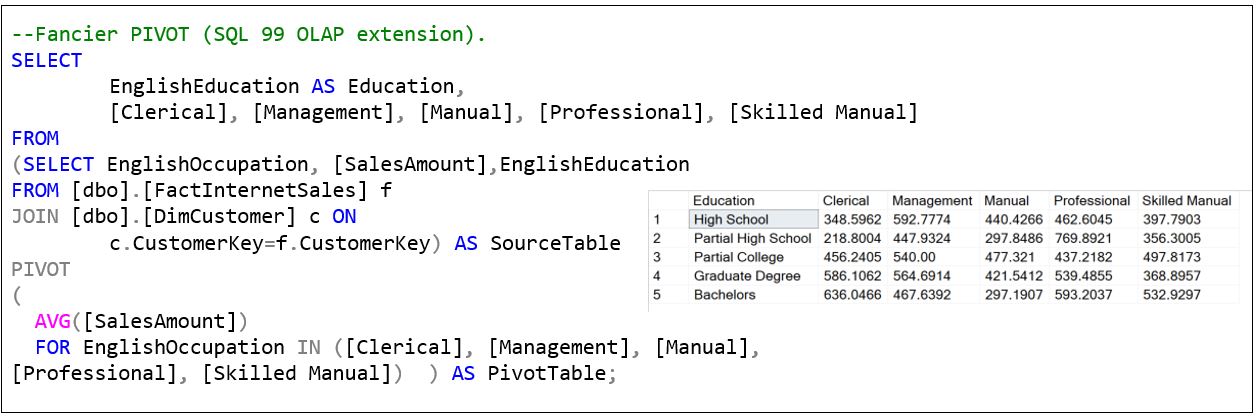Viewport: 1258px width, 418px height.
Task: Place cursor on SourceTable alias in query
Action: [x=554, y=243]
